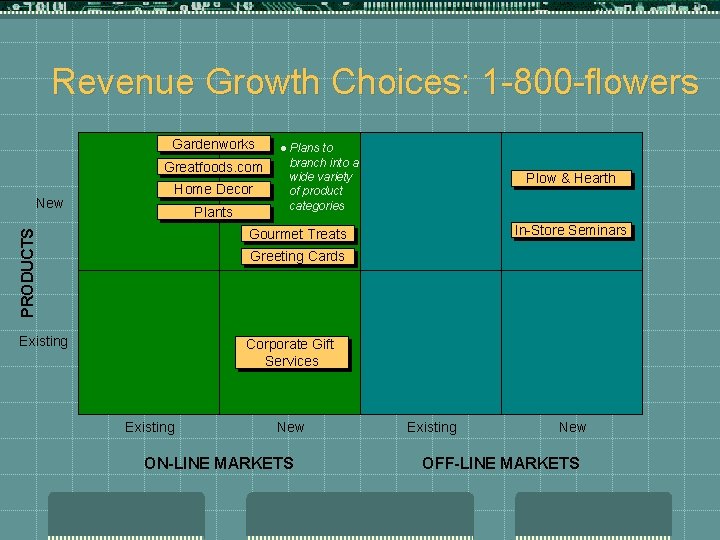Image resolution: width=720 pixels, height=540 pixels.
Task: Click the 'New' products row label
Action: point(50,203)
